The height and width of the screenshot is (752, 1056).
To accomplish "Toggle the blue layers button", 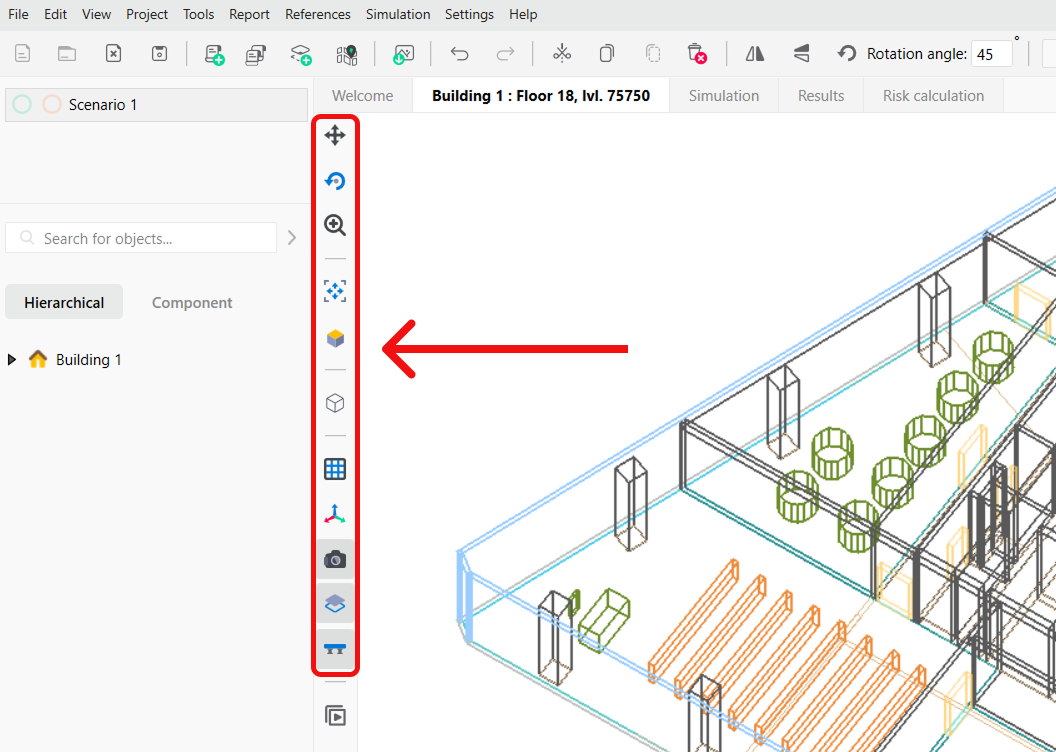I will [335, 604].
